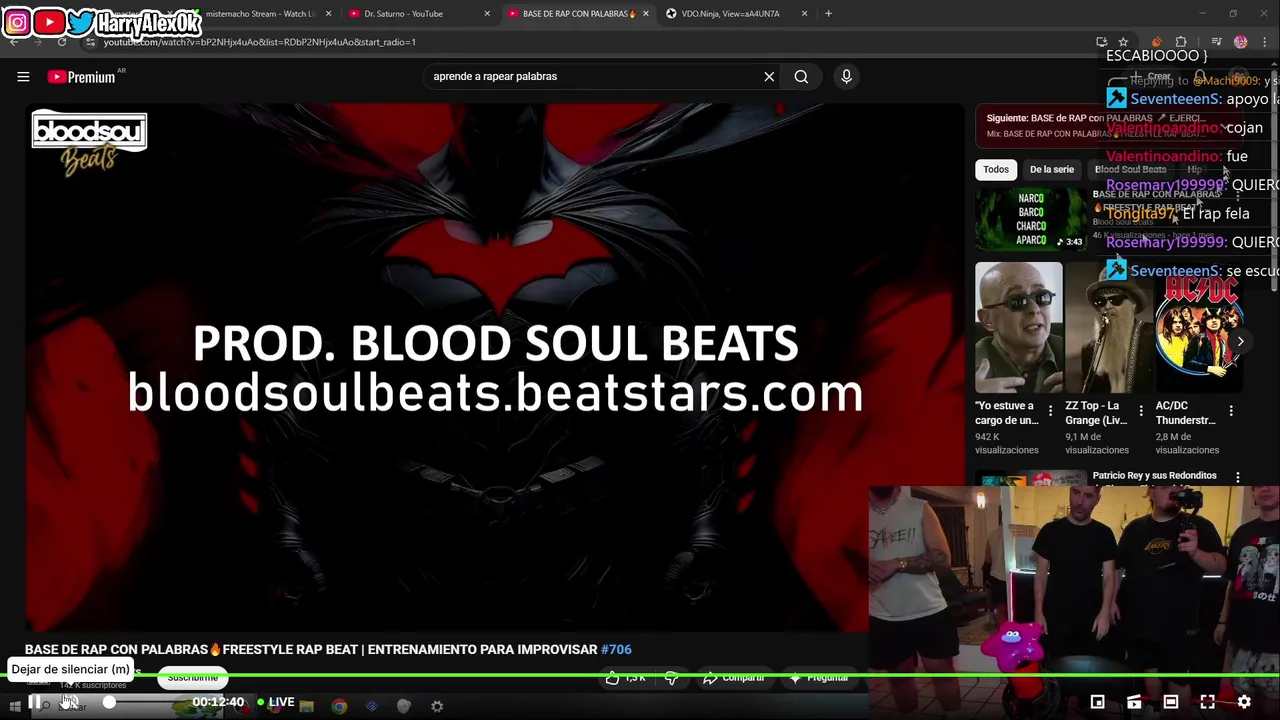Show next shelf videos with right chevron
The height and width of the screenshot is (720, 1280).
point(1240,342)
